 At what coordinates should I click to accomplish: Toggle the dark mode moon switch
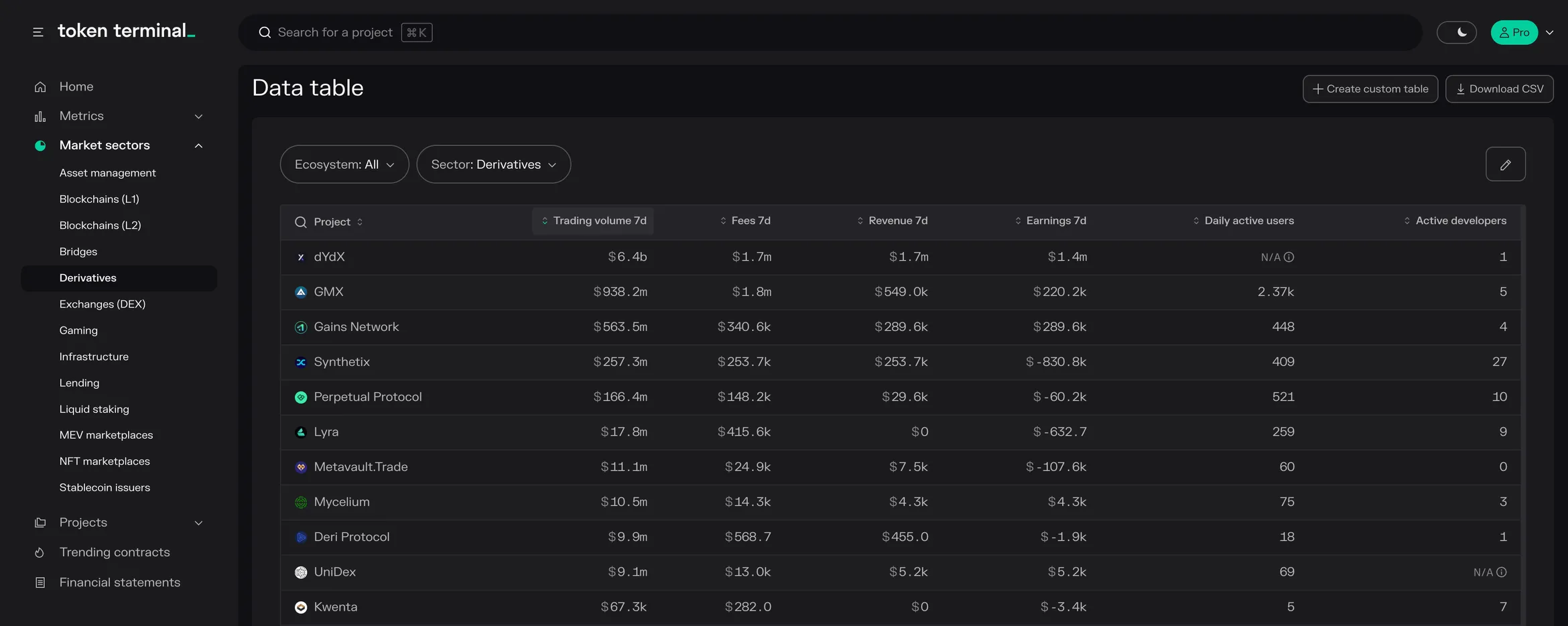point(1457,32)
